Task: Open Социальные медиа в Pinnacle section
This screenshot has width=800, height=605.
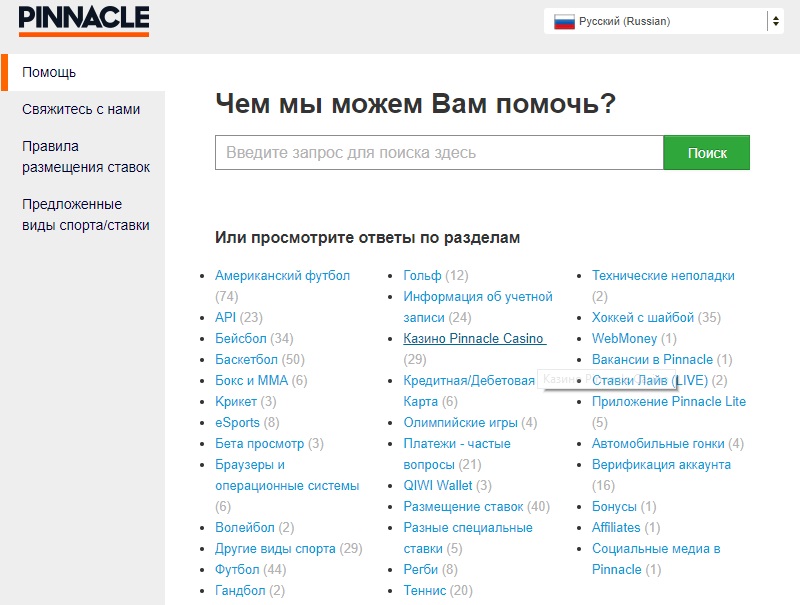Action: point(656,559)
